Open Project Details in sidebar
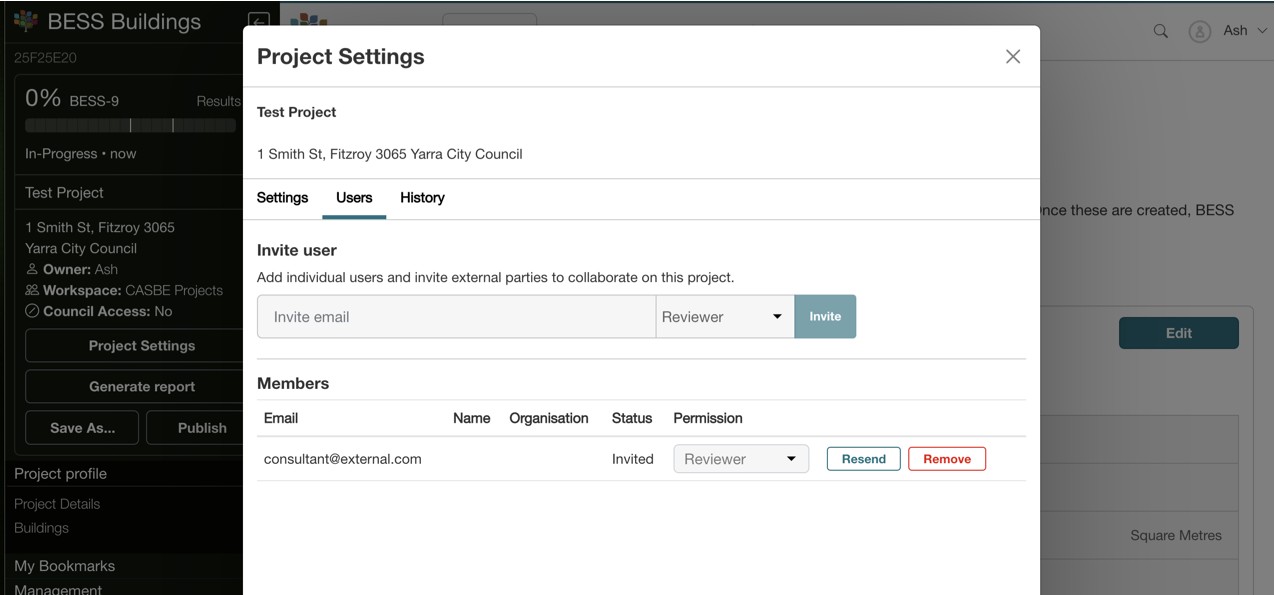This screenshot has width=1275, height=595. (57, 504)
